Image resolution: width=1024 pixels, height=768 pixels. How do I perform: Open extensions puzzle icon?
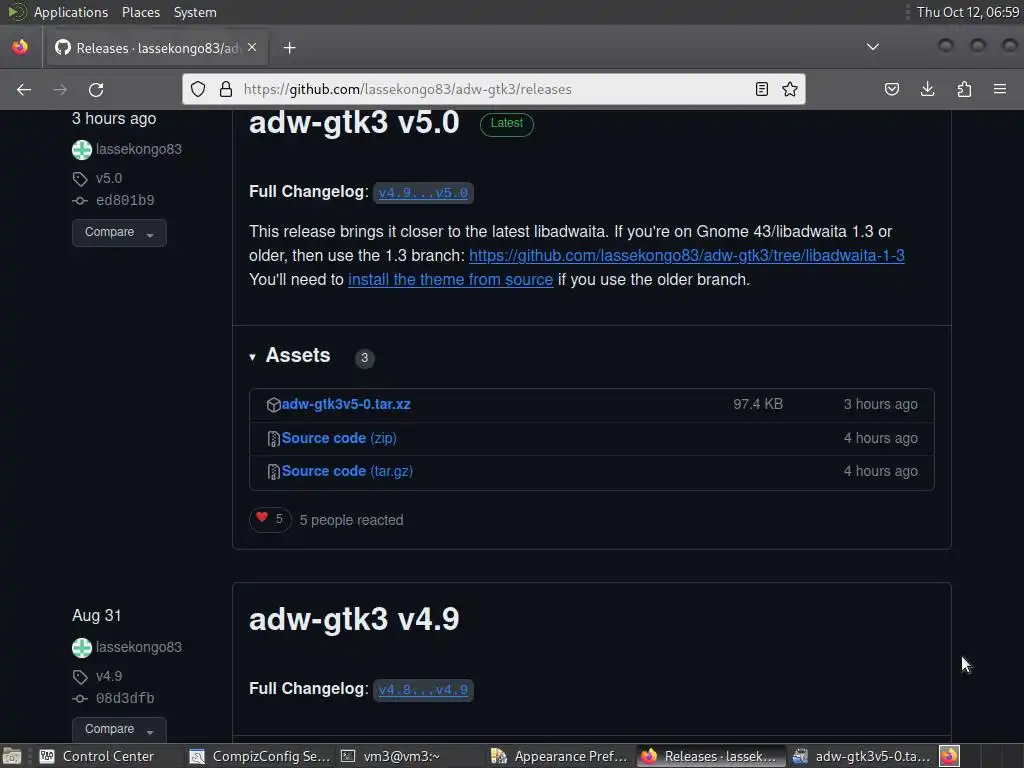click(964, 89)
